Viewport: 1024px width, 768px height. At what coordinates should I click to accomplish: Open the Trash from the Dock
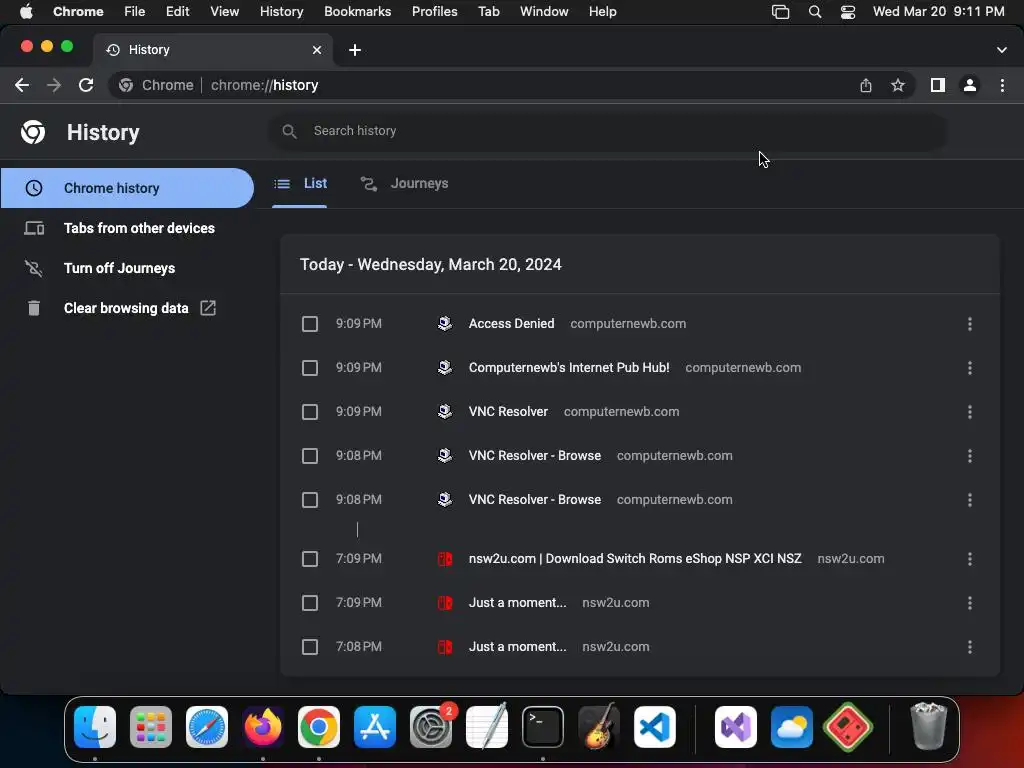click(928, 727)
